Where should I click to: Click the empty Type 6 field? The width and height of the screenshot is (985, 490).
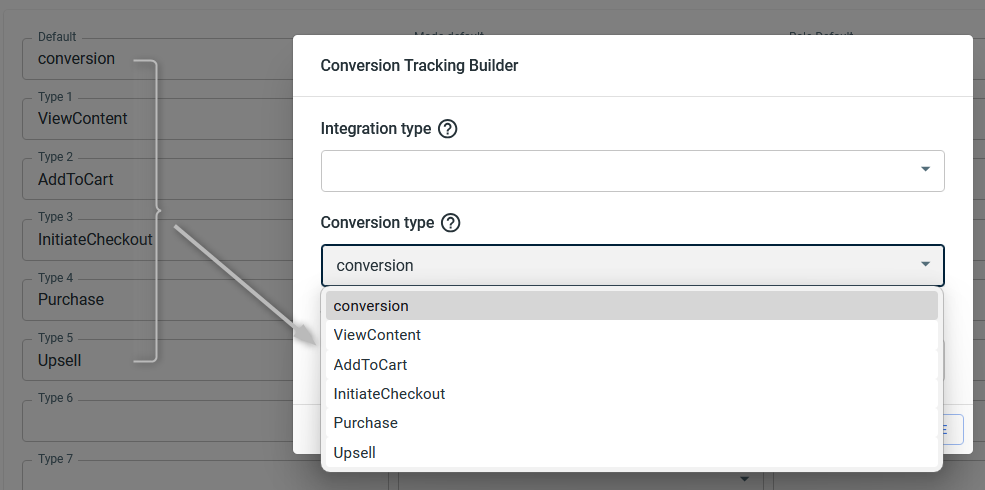coord(157,420)
